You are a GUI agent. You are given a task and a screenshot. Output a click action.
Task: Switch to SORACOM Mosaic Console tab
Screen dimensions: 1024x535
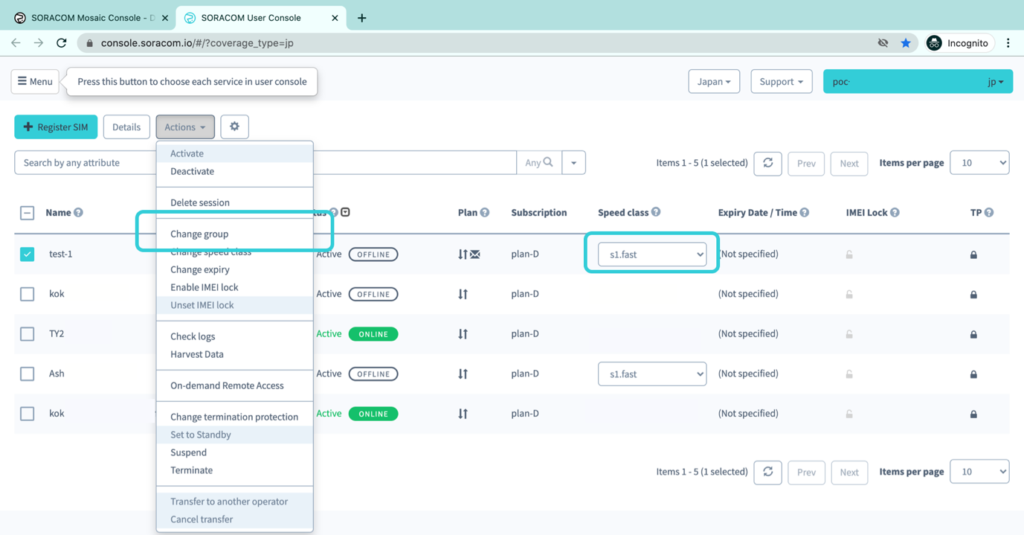91,18
